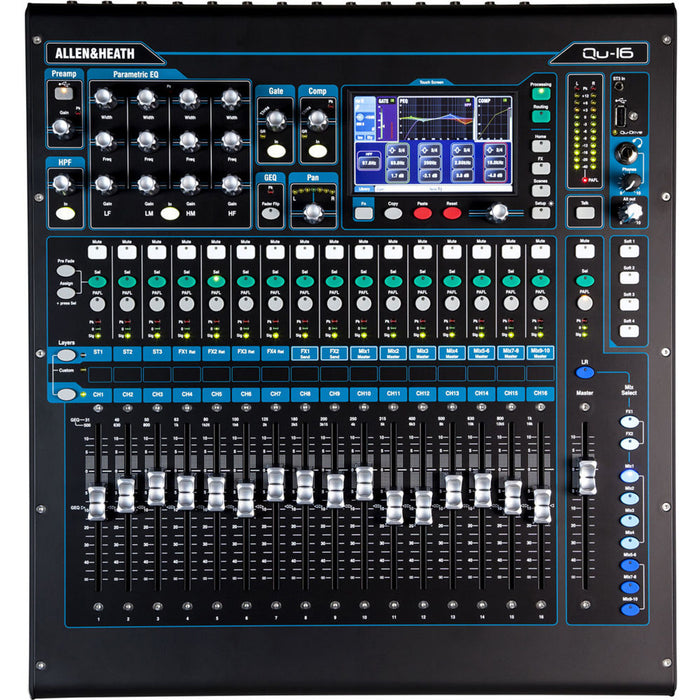Select Mix1 in Mix Select

pos(629,476)
